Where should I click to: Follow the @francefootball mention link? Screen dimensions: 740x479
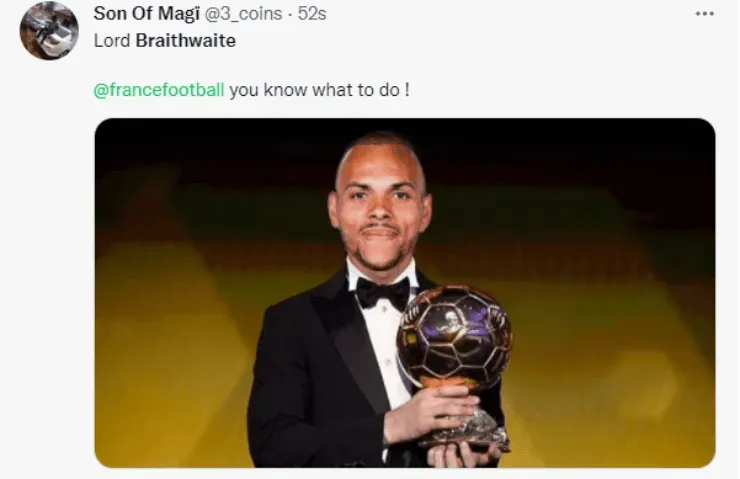[159, 89]
